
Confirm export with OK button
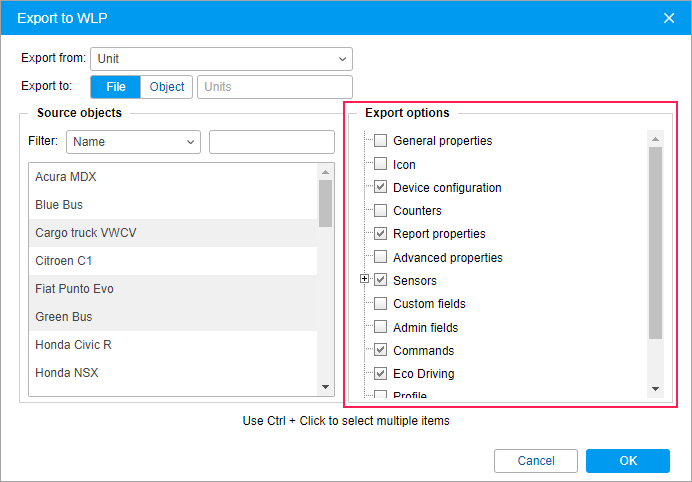[628, 461]
